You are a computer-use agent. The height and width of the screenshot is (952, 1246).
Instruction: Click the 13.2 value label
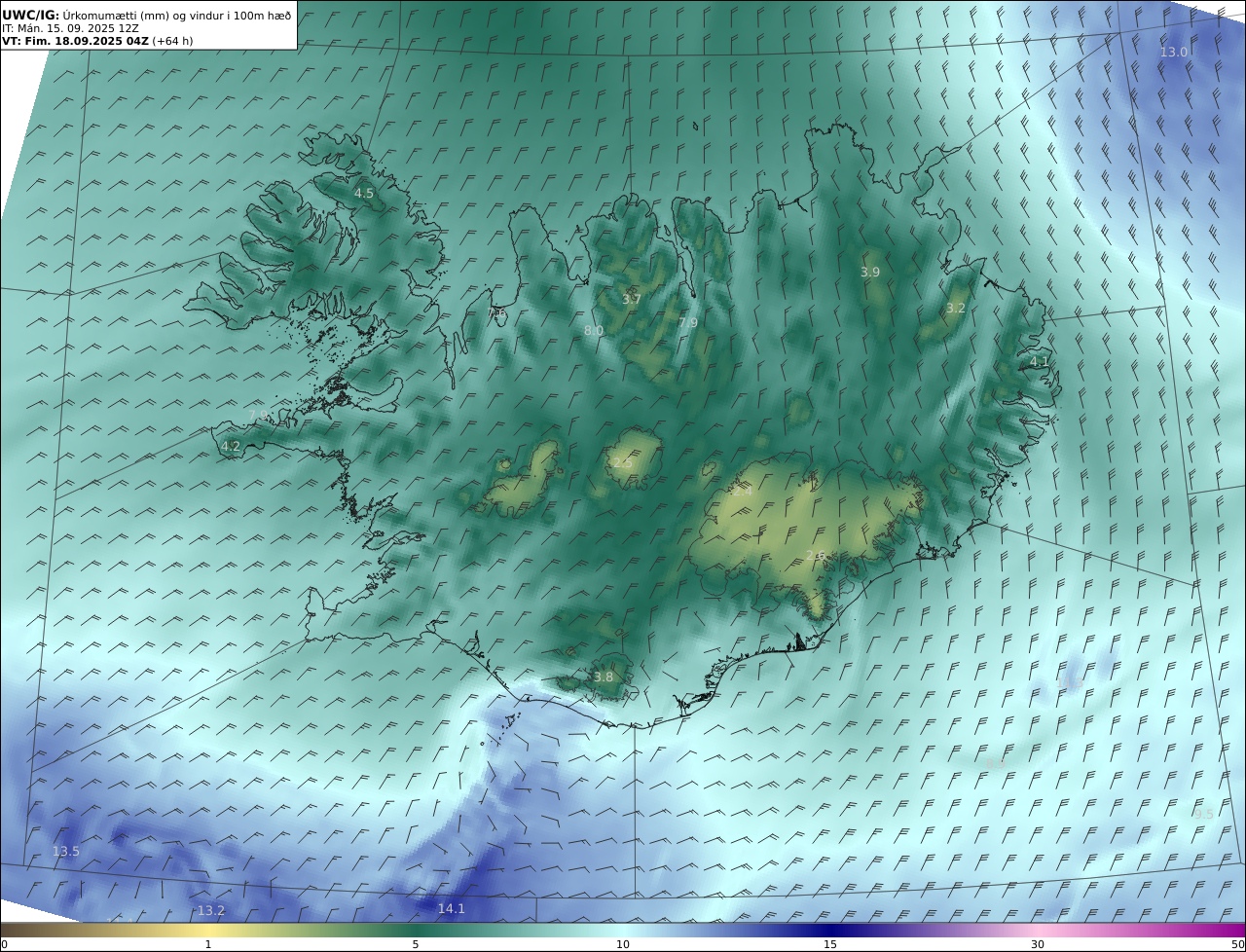tap(211, 911)
